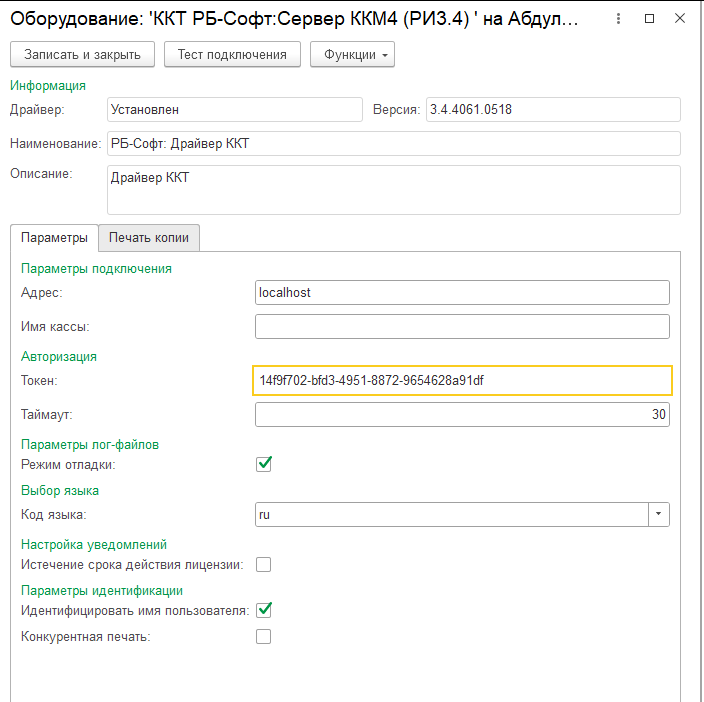Focus the empty 'Имя кассы' field
Screen dimensions: 704x702
(x=462, y=326)
